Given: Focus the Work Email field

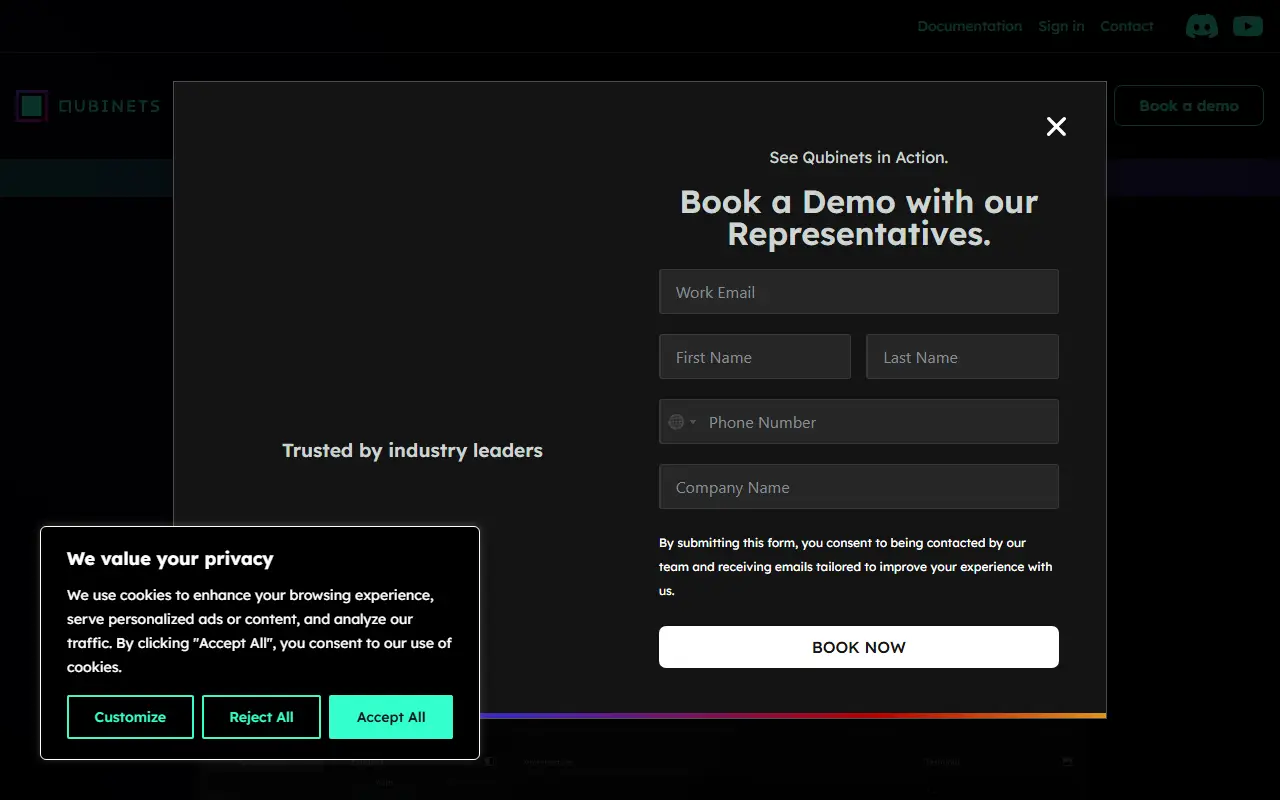Looking at the screenshot, I should (859, 292).
